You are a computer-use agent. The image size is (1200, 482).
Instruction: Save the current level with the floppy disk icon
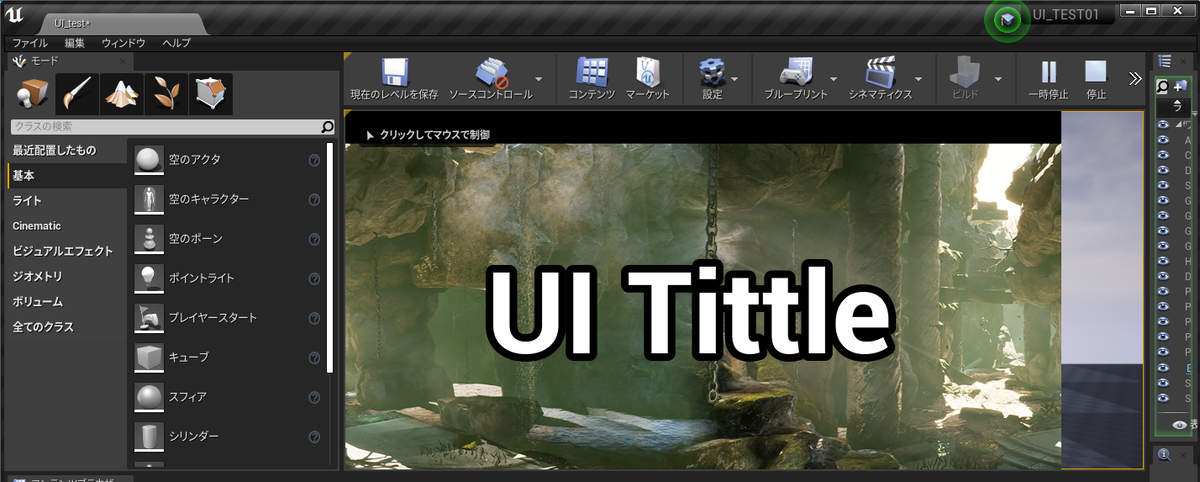(394, 72)
